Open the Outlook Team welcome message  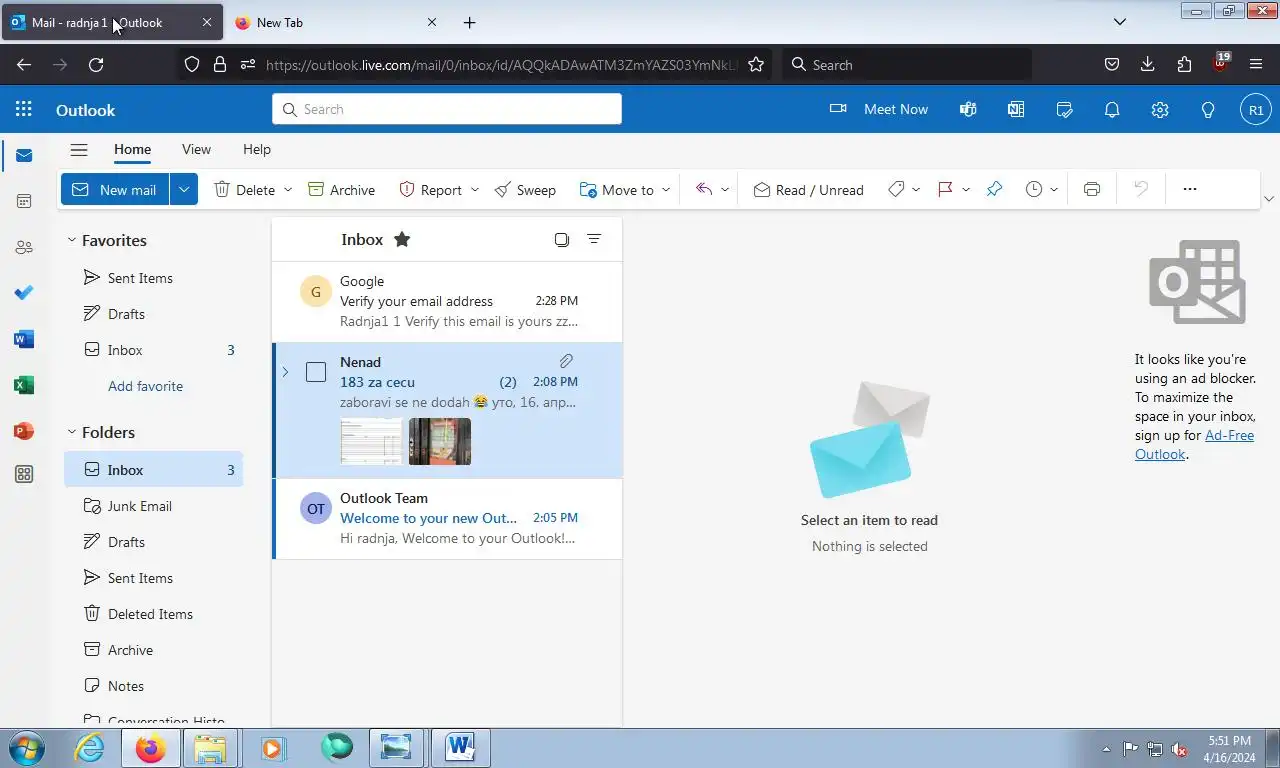447,518
